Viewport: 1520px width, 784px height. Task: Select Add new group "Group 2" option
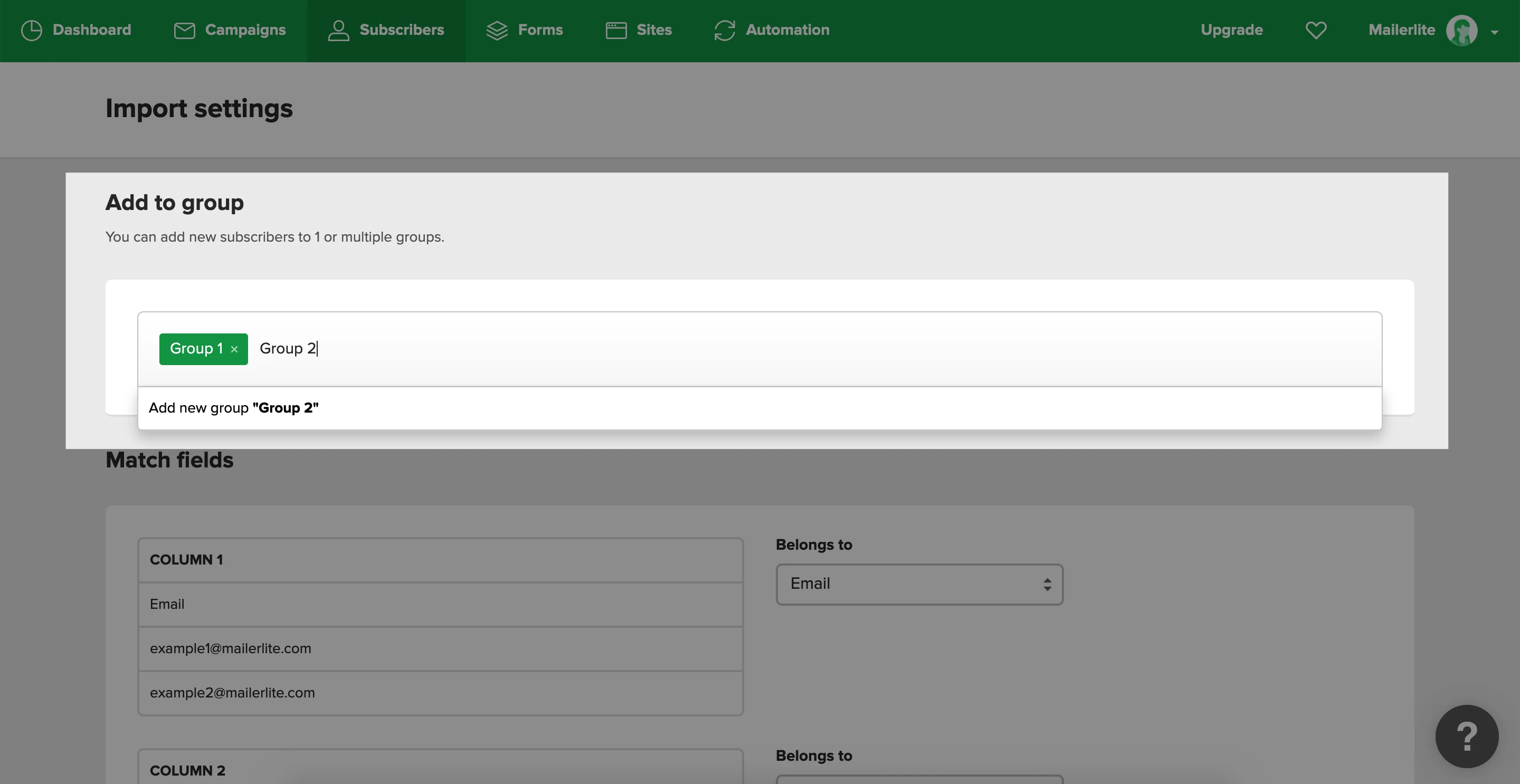tap(234, 408)
